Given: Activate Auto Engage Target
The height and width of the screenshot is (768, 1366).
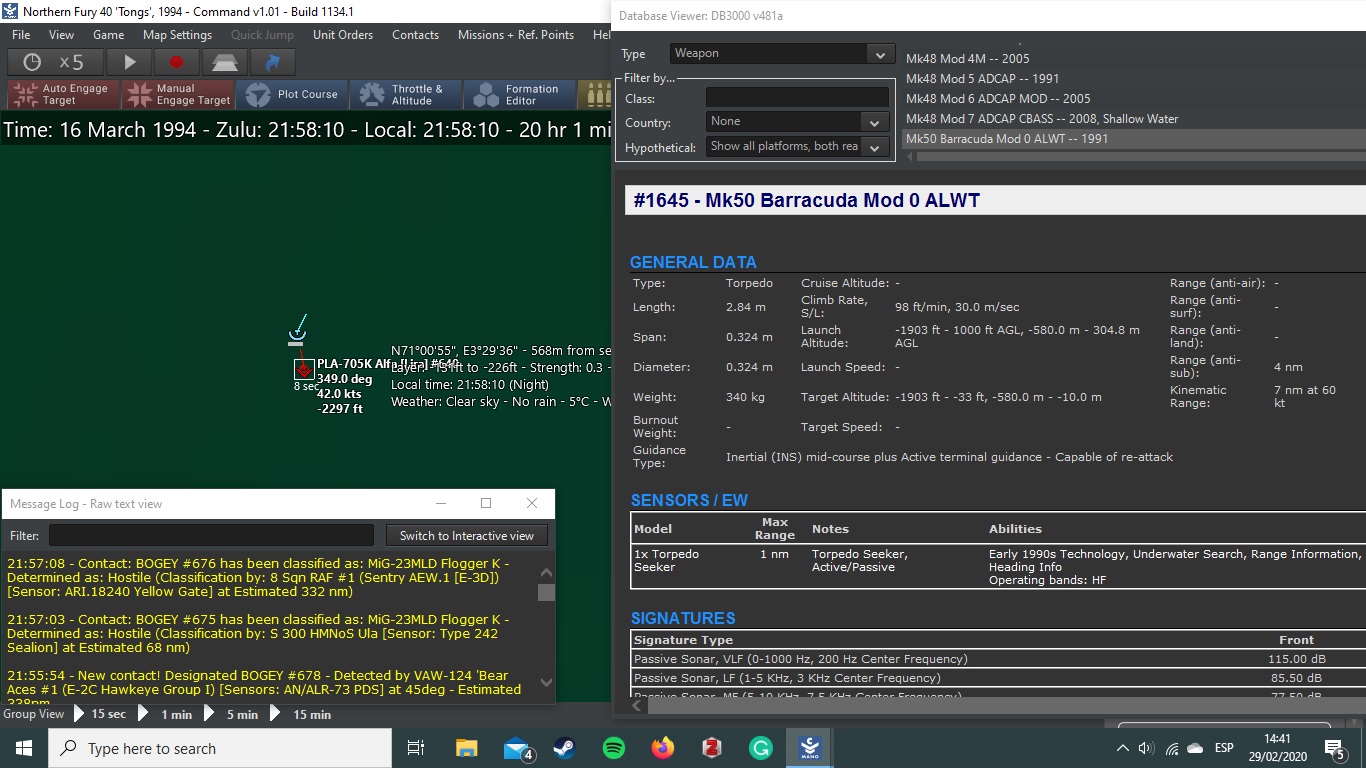Looking at the screenshot, I should (62, 95).
